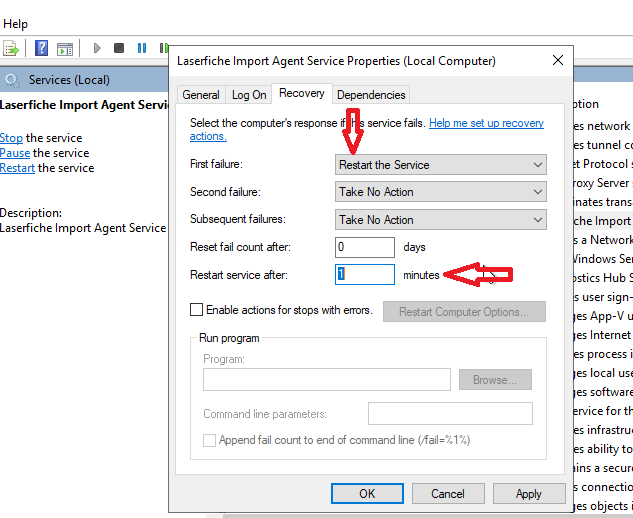Click the Stop Service square icon
The height and width of the screenshot is (518, 633).
[119, 48]
